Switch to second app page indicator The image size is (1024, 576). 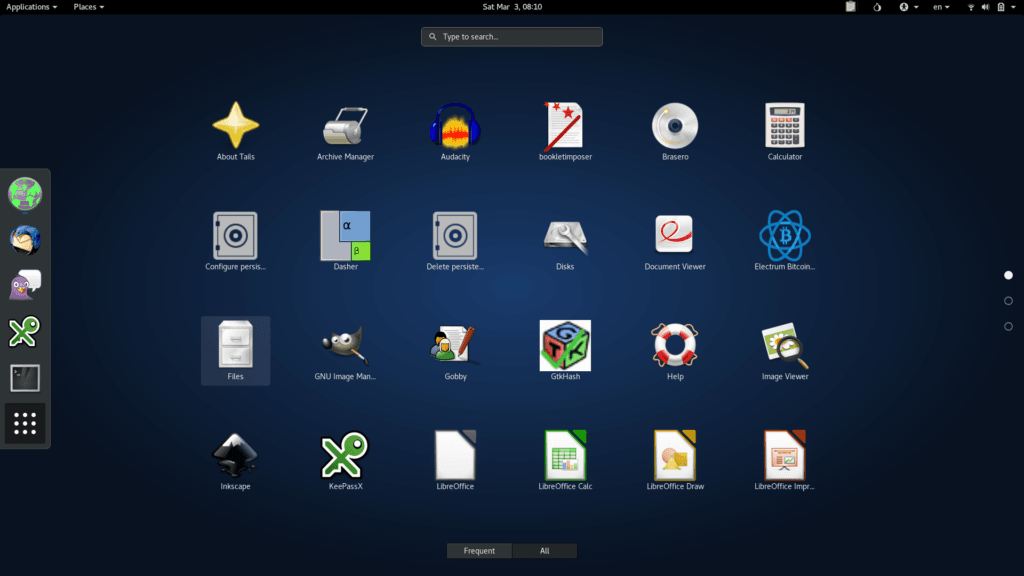pos(1008,301)
